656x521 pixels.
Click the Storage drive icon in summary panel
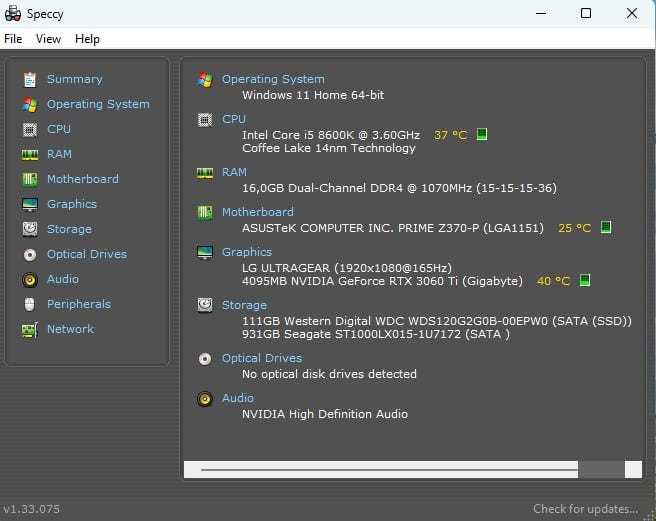click(x=205, y=305)
